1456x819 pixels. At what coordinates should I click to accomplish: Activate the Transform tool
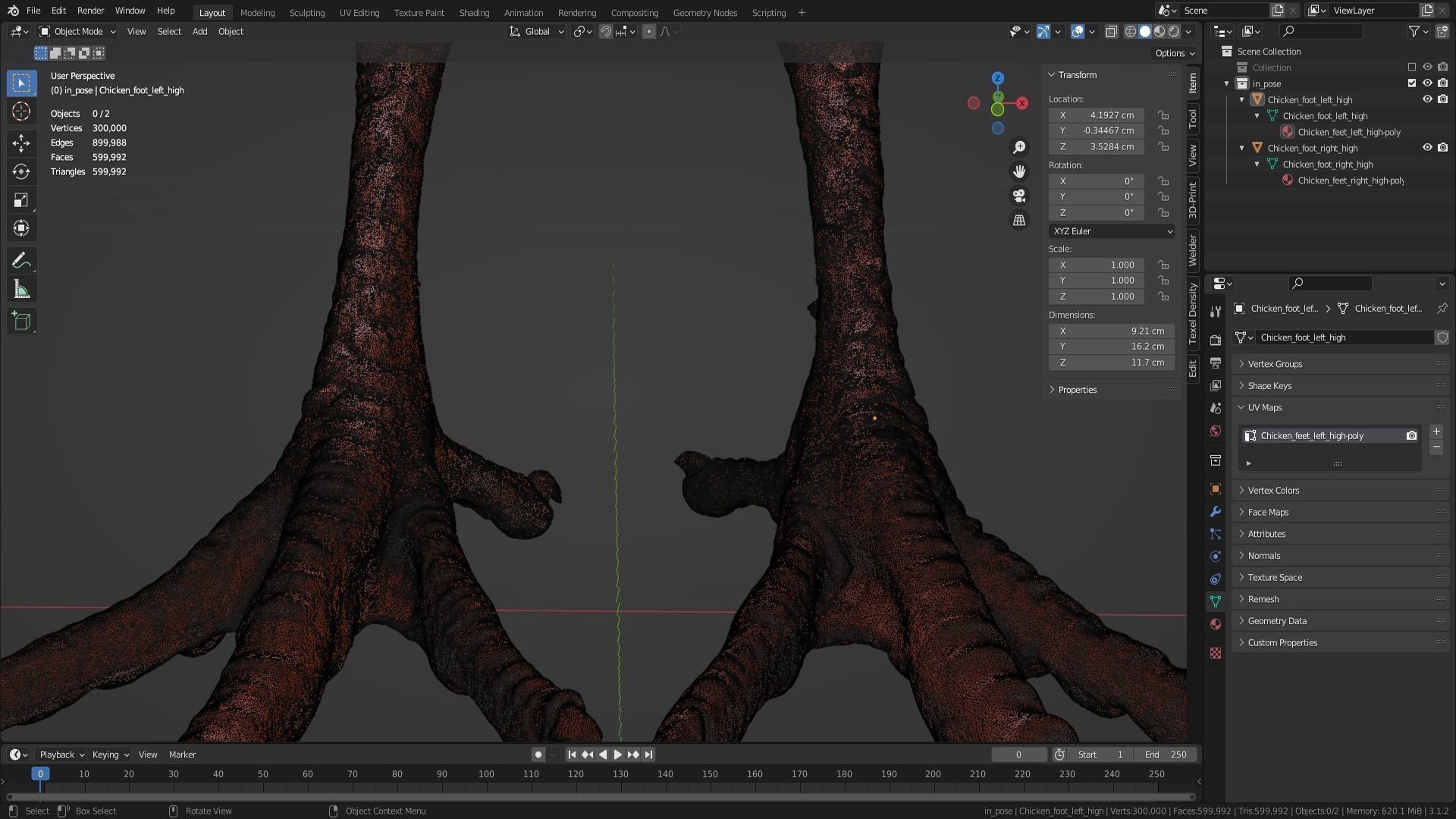point(21,228)
